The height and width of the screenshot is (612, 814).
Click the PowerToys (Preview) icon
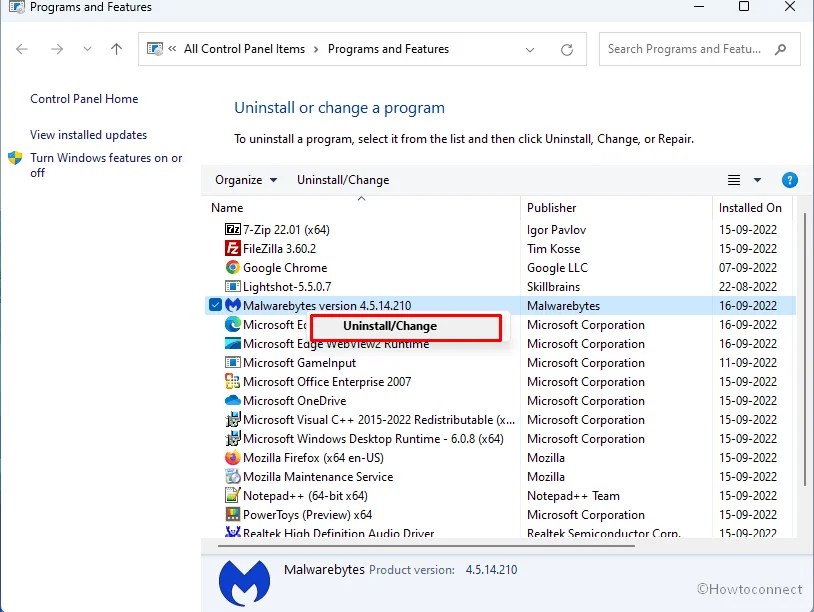(x=231, y=514)
